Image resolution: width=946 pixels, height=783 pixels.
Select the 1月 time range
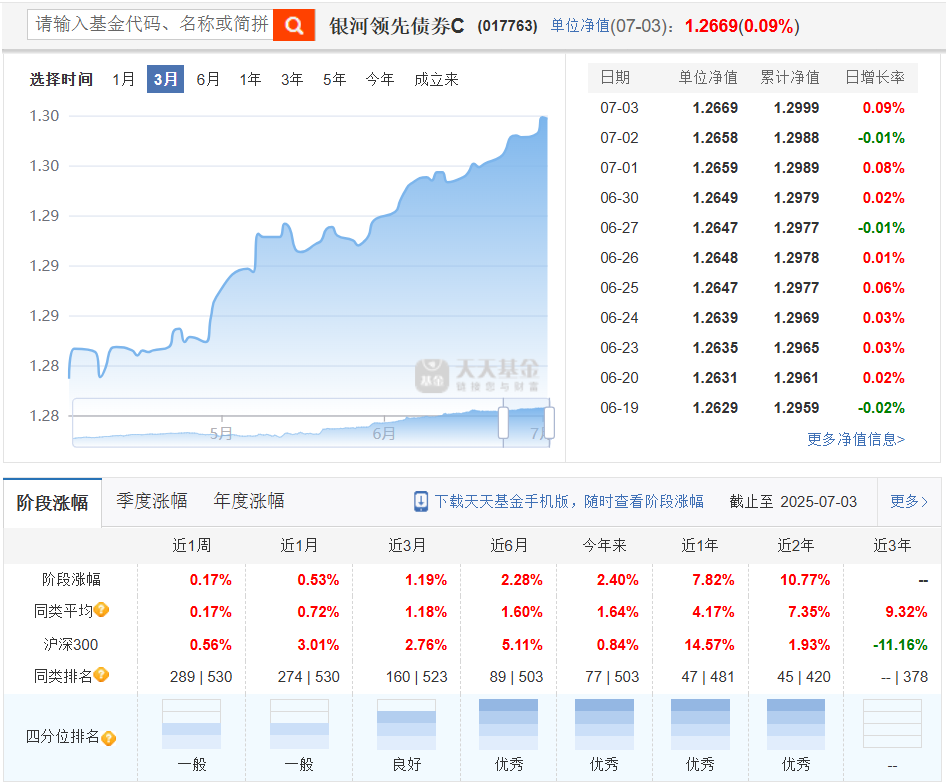coord(123,79)
